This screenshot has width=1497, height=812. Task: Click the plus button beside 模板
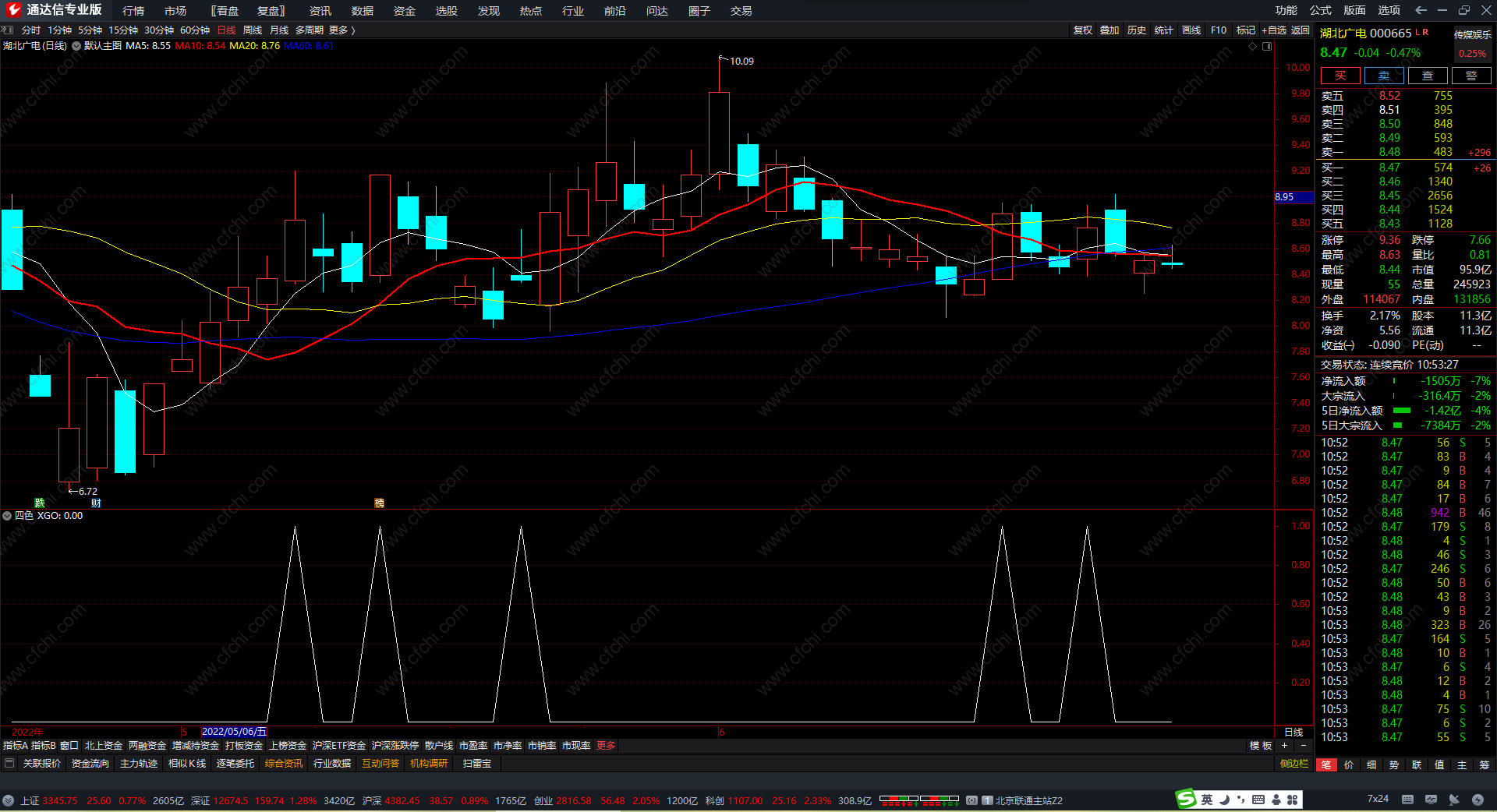click(x=1284, y=746)
